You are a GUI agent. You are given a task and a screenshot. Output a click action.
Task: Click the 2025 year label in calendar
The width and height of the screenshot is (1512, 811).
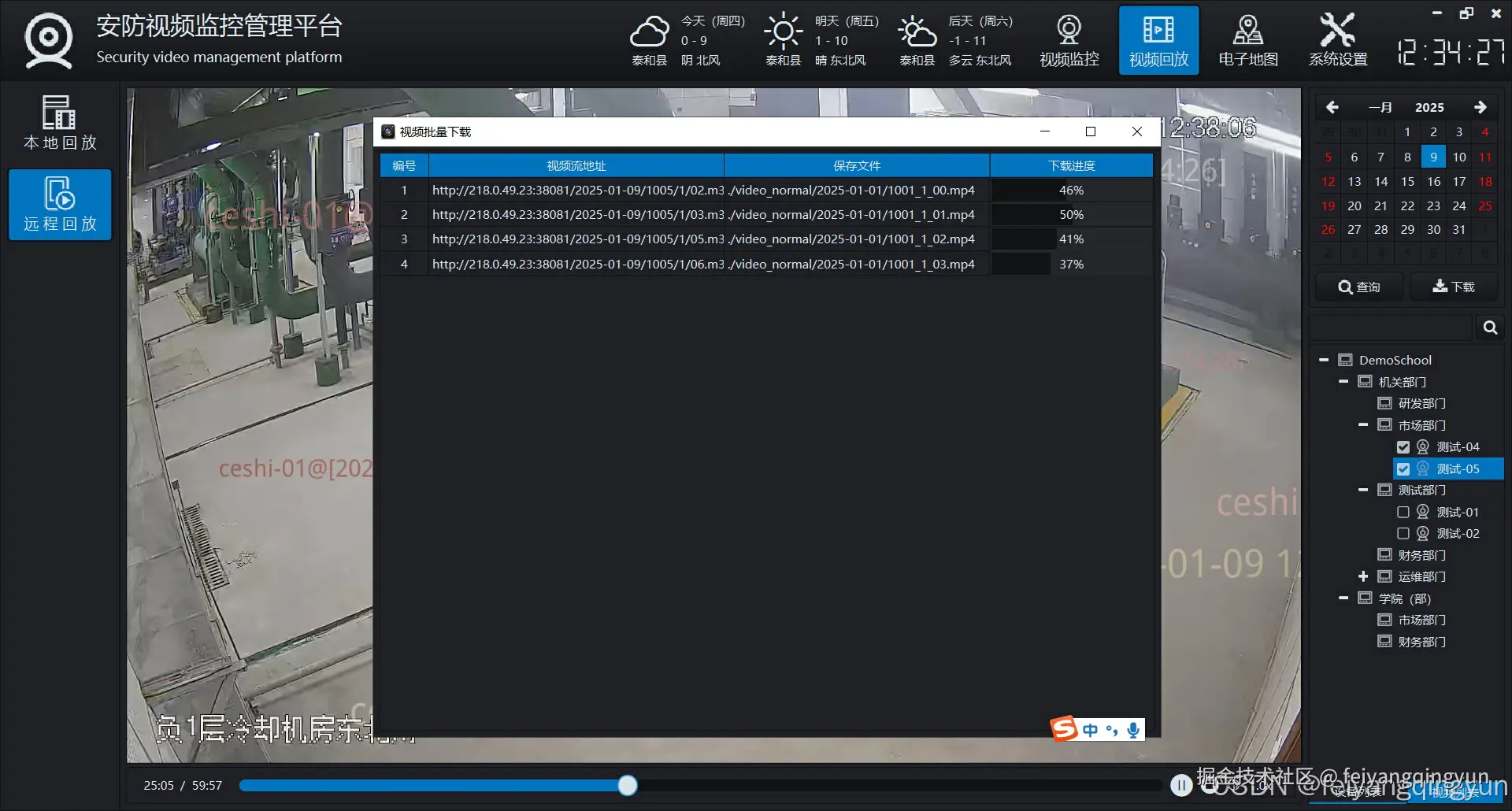click(x=1429, y=108)
